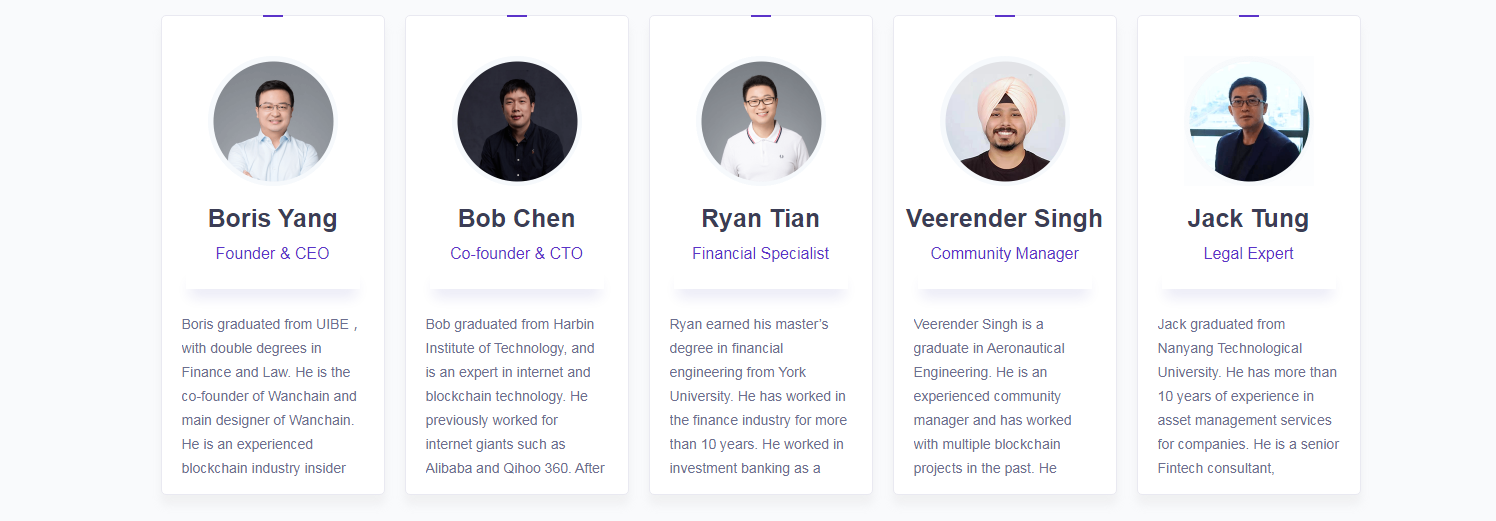Click Bob Chen's profile photo
1496x521 pixels.
(517, 121)
